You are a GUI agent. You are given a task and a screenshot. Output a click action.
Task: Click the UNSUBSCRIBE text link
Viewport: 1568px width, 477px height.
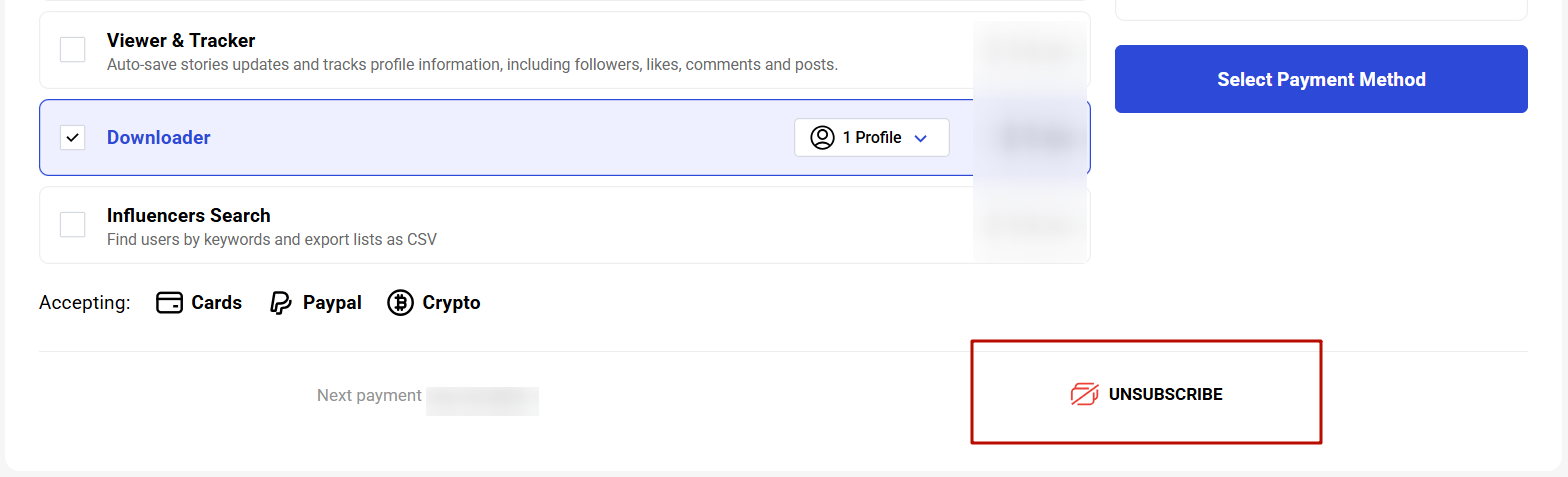(1165, 394)
